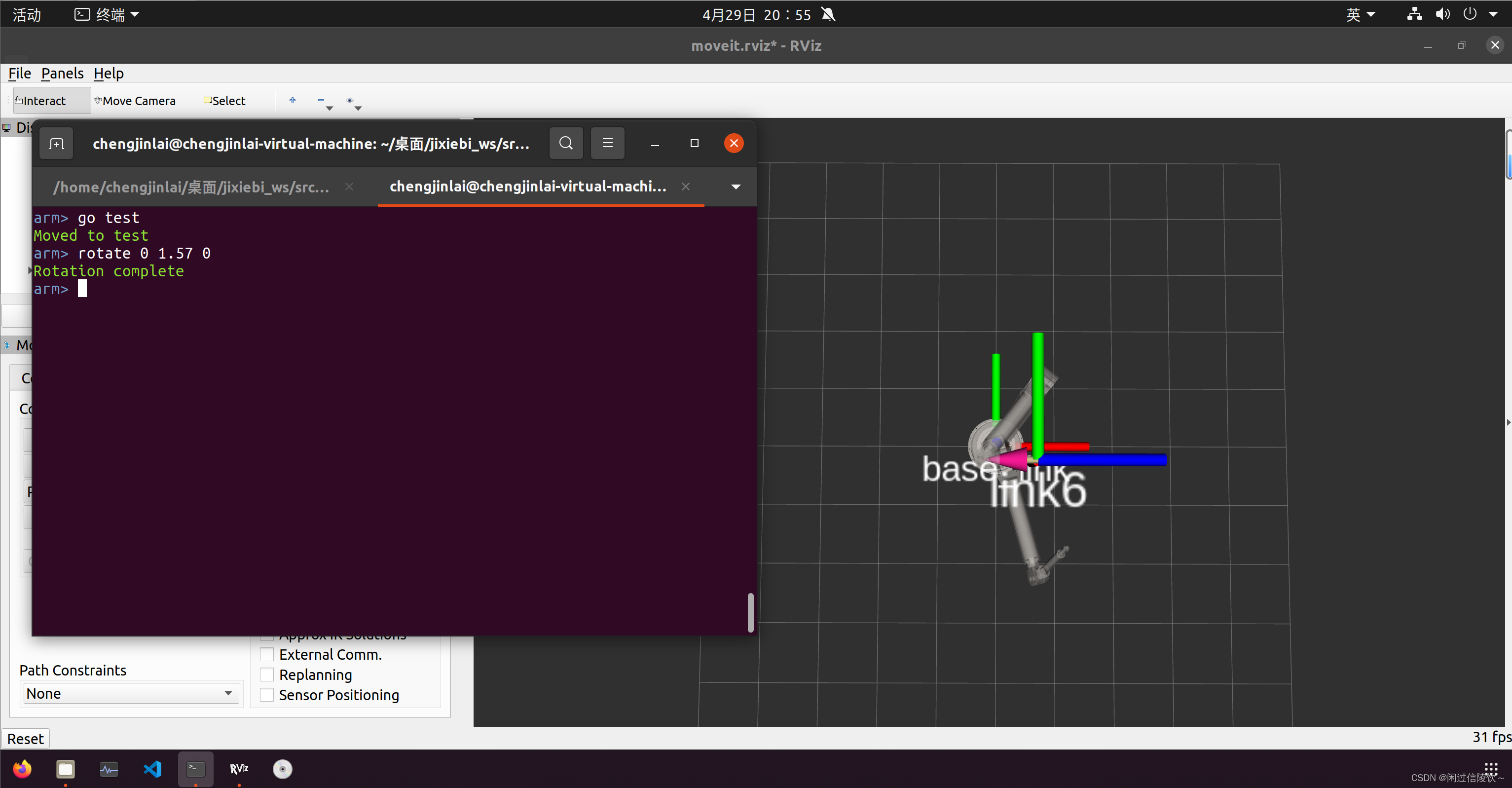
Task: Enable the External Comm. checkbox
Action: coord(267,654)
